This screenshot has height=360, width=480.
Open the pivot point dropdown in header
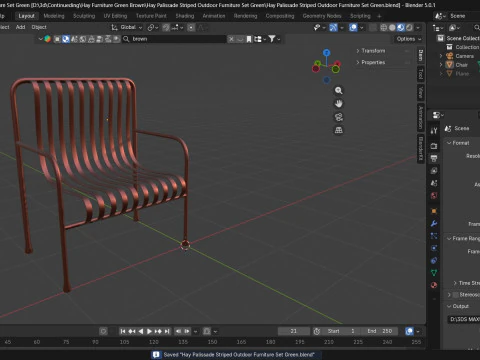pyautogui.click(x=152, y=27)
